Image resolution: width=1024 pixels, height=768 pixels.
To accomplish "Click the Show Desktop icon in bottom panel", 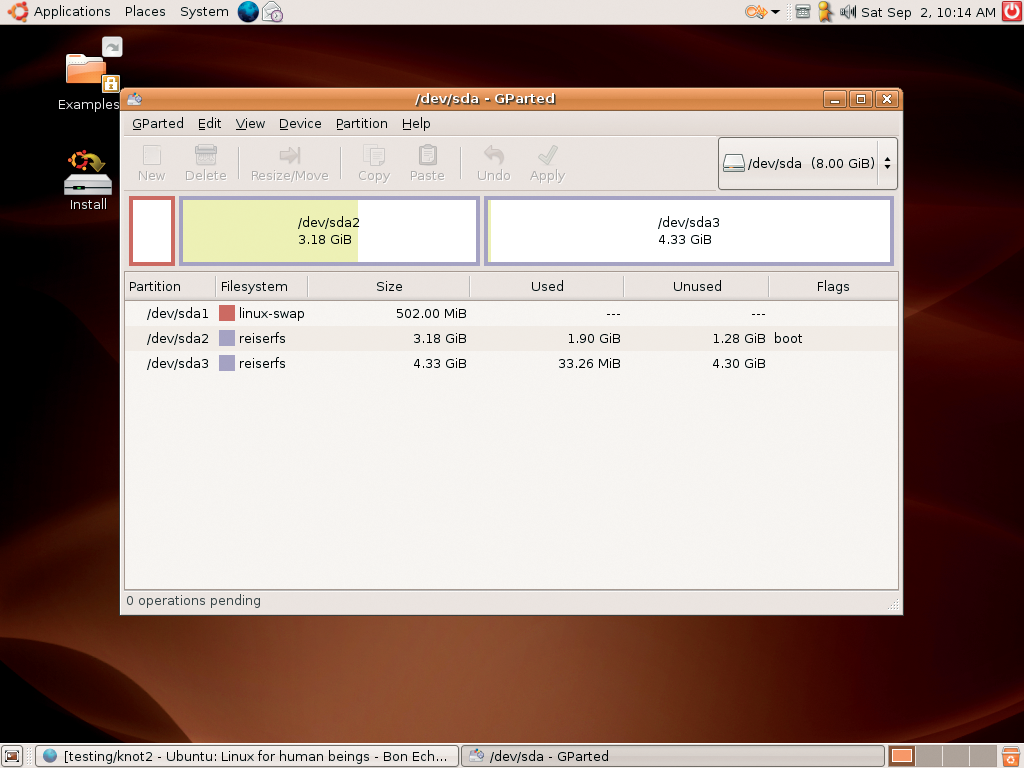I will tap(12, 756).
